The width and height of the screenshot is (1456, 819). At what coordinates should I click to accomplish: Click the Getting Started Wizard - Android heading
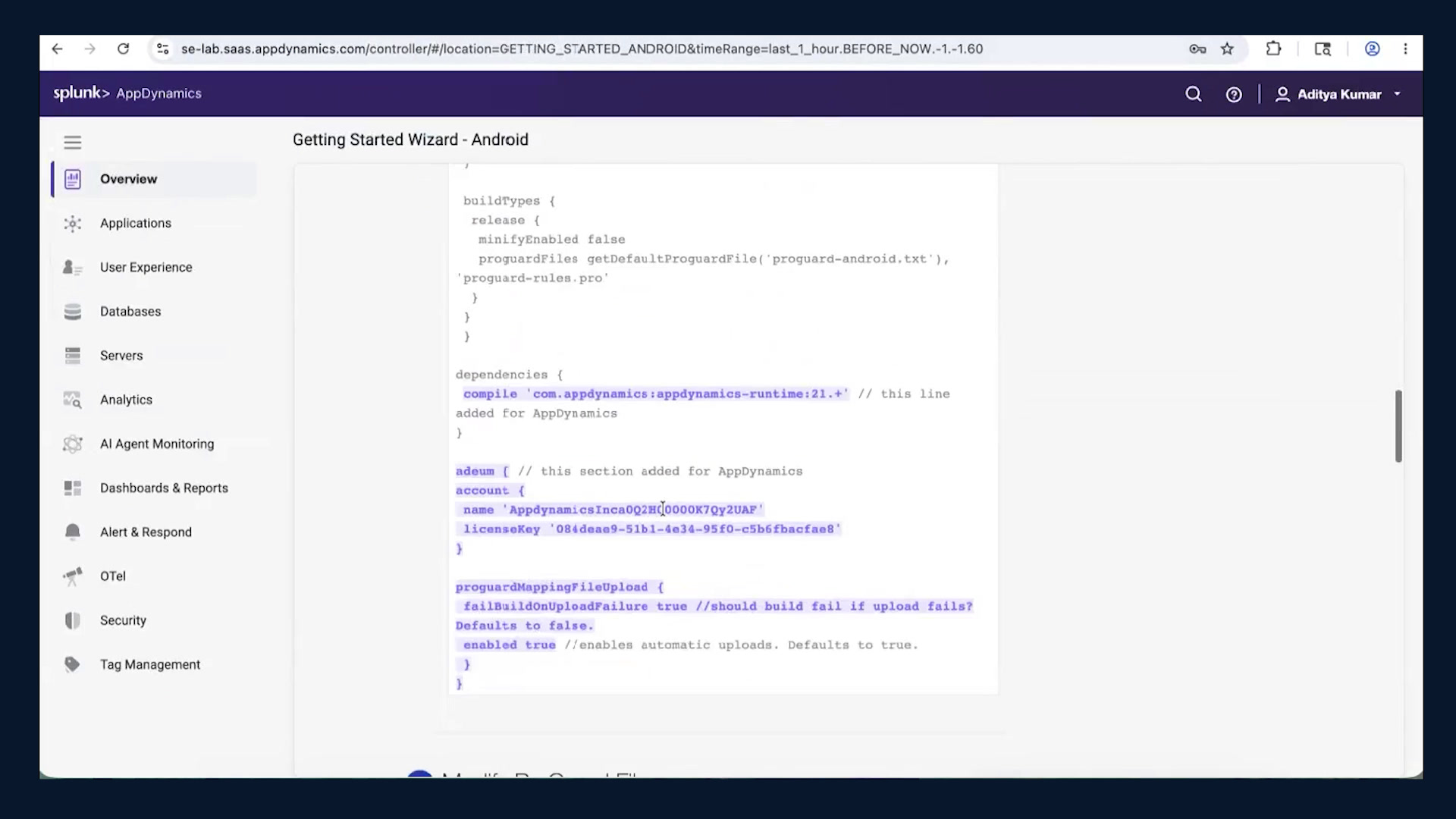(x=410, y=140)
